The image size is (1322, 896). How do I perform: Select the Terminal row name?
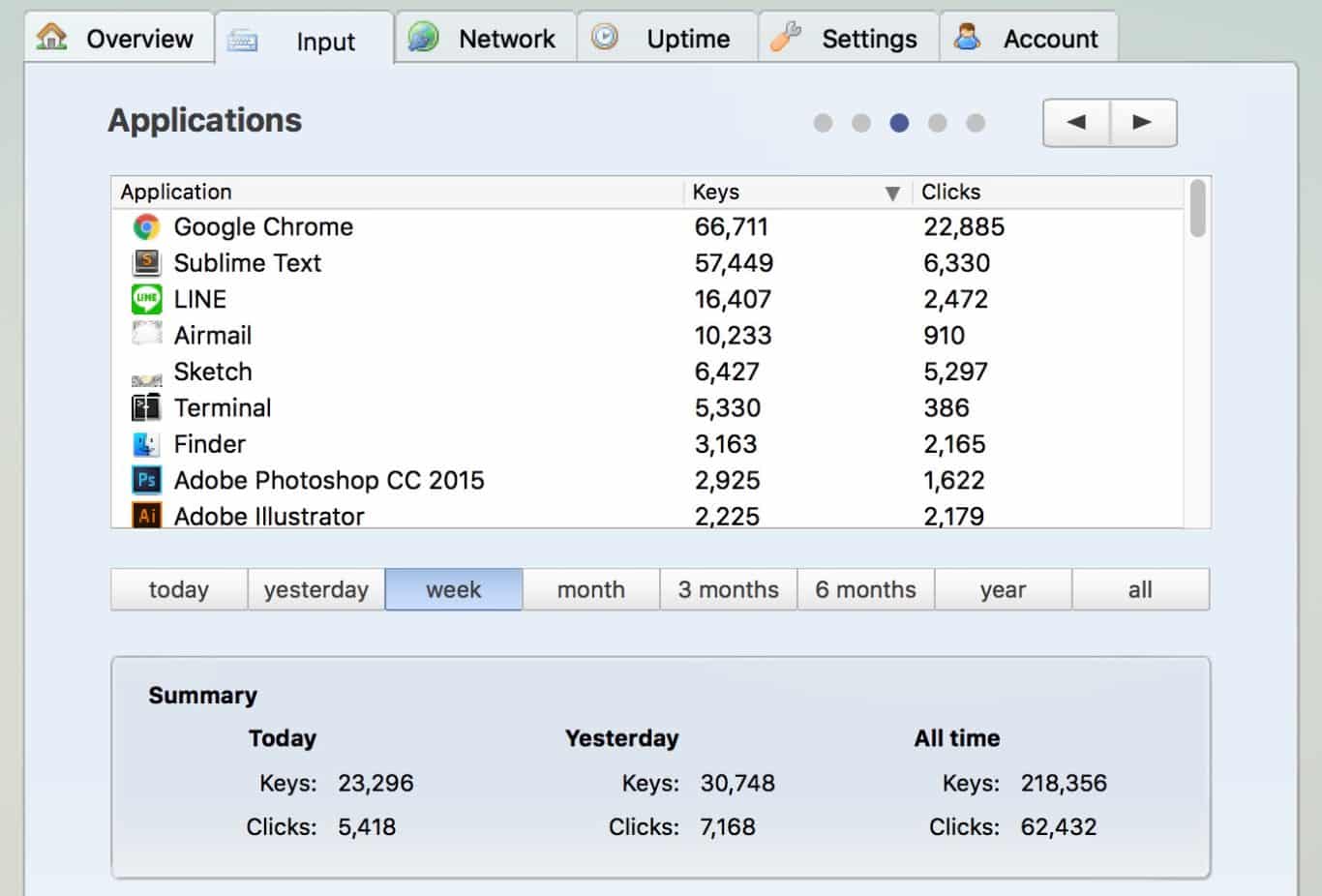223,407
